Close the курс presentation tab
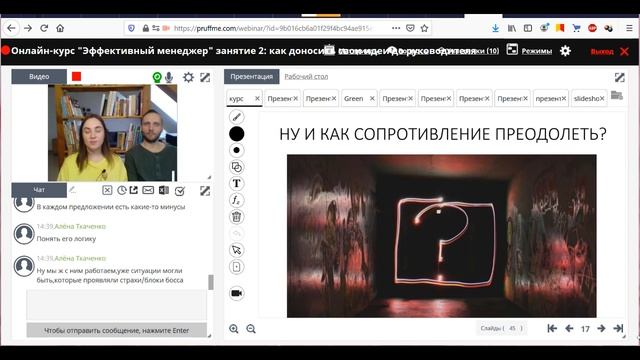This screenshot has height=360, width=640. click(257, 98)
